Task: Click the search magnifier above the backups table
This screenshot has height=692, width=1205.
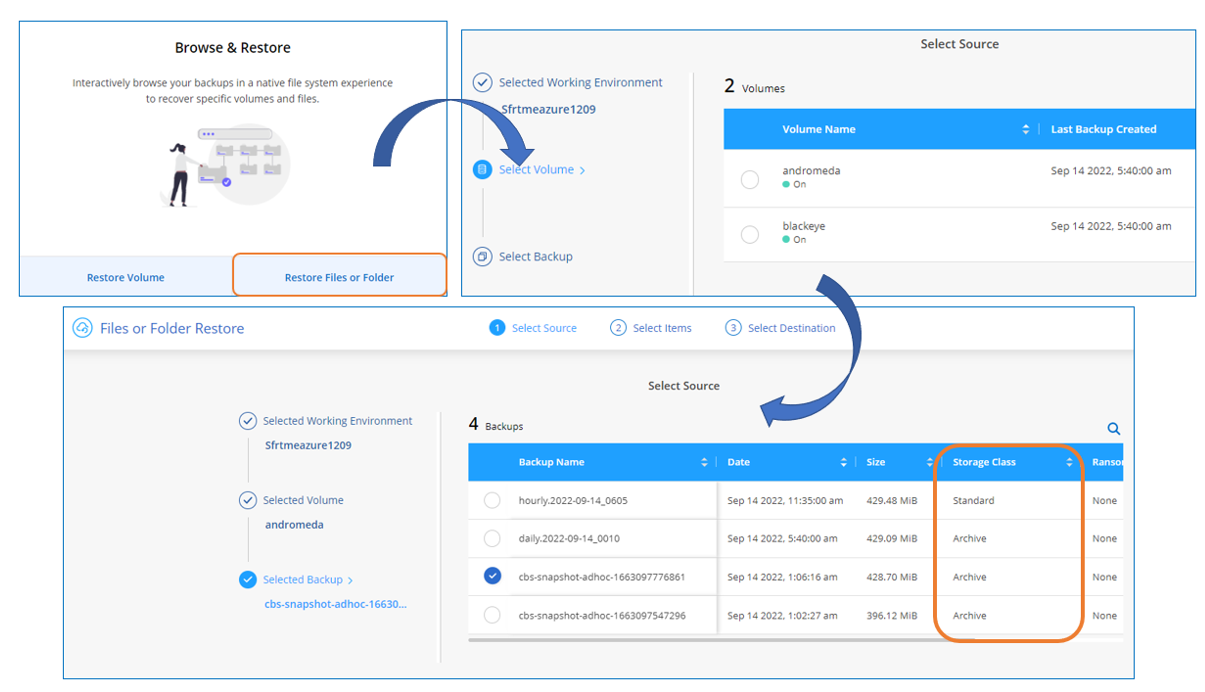Action: click(1113, 429)
